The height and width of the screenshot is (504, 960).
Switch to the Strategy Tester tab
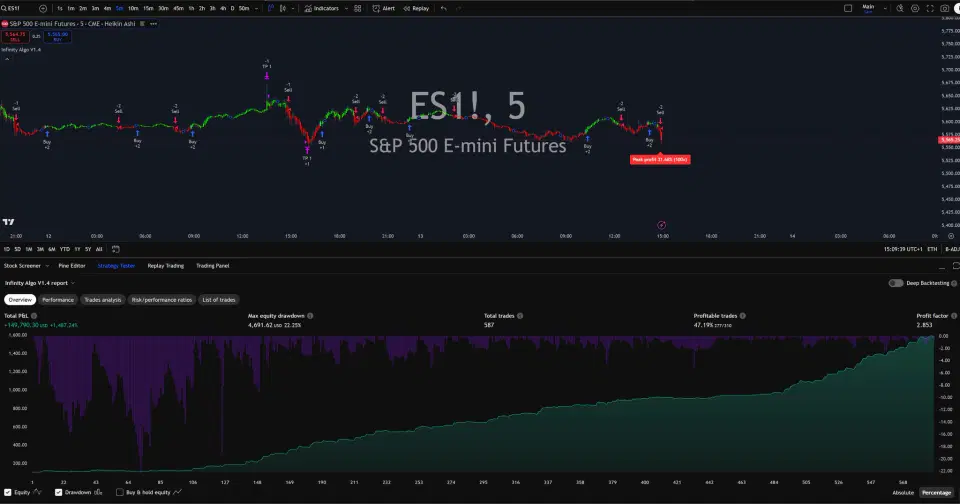(116, 266)
